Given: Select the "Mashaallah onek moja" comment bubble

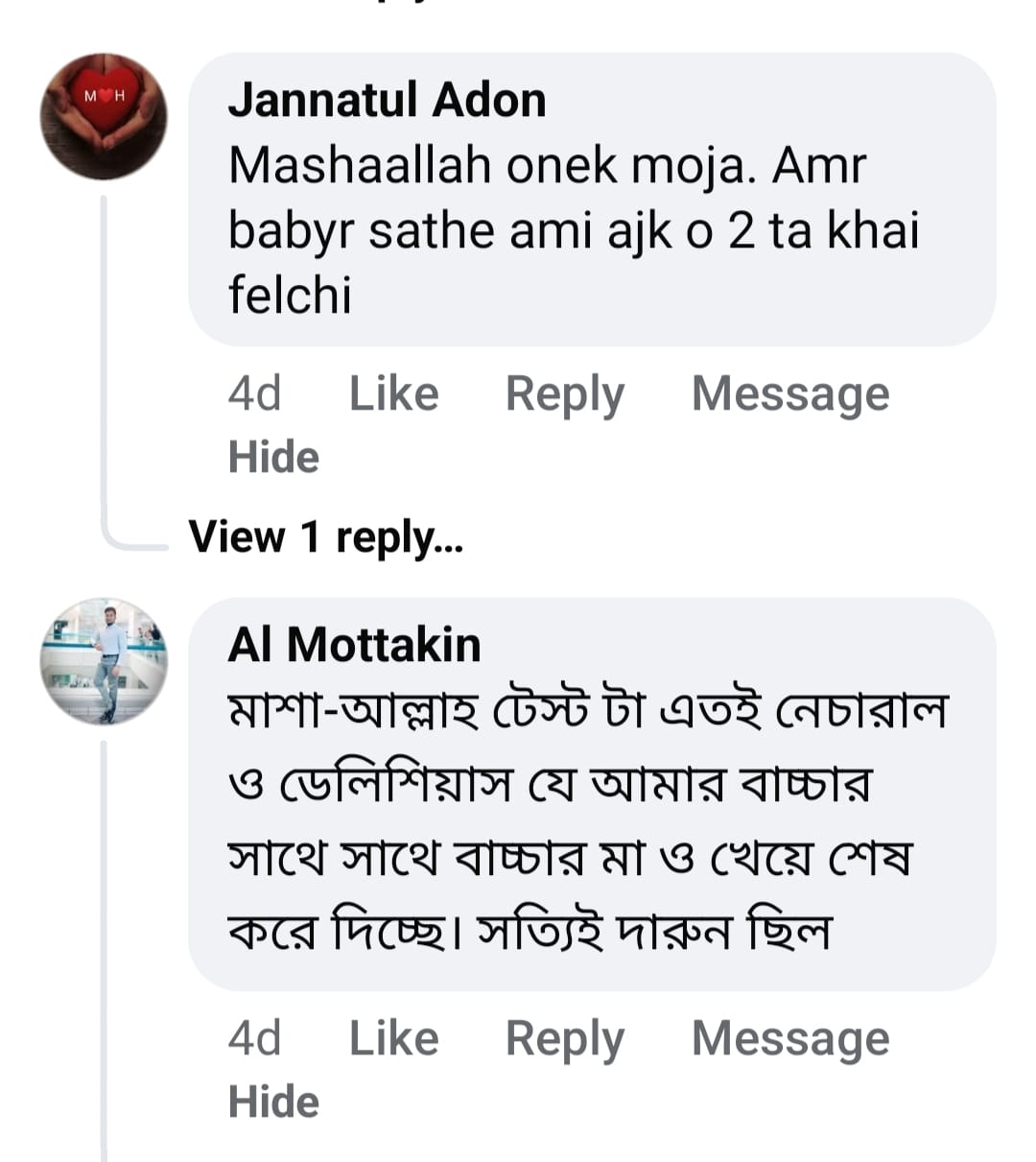Looking at the screenshot, I should 591,200.
